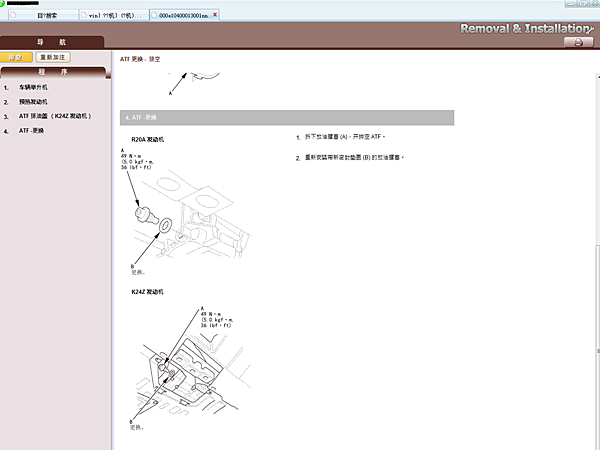This screenshot has width=600, height=450.
Task: Click the scroll-up arrow of content scrollbar
Action: pos(598,76)
